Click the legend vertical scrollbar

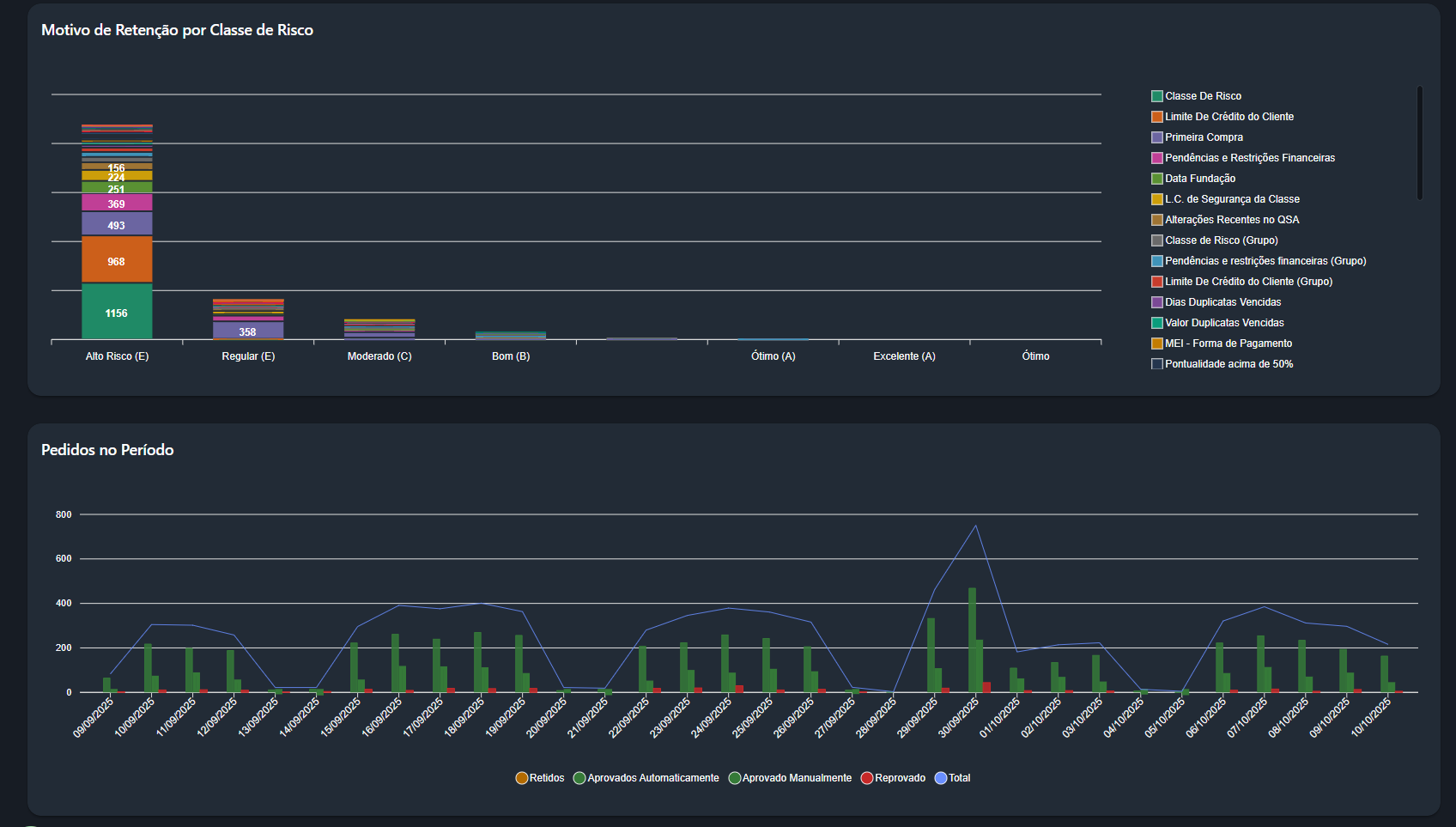1419,143
